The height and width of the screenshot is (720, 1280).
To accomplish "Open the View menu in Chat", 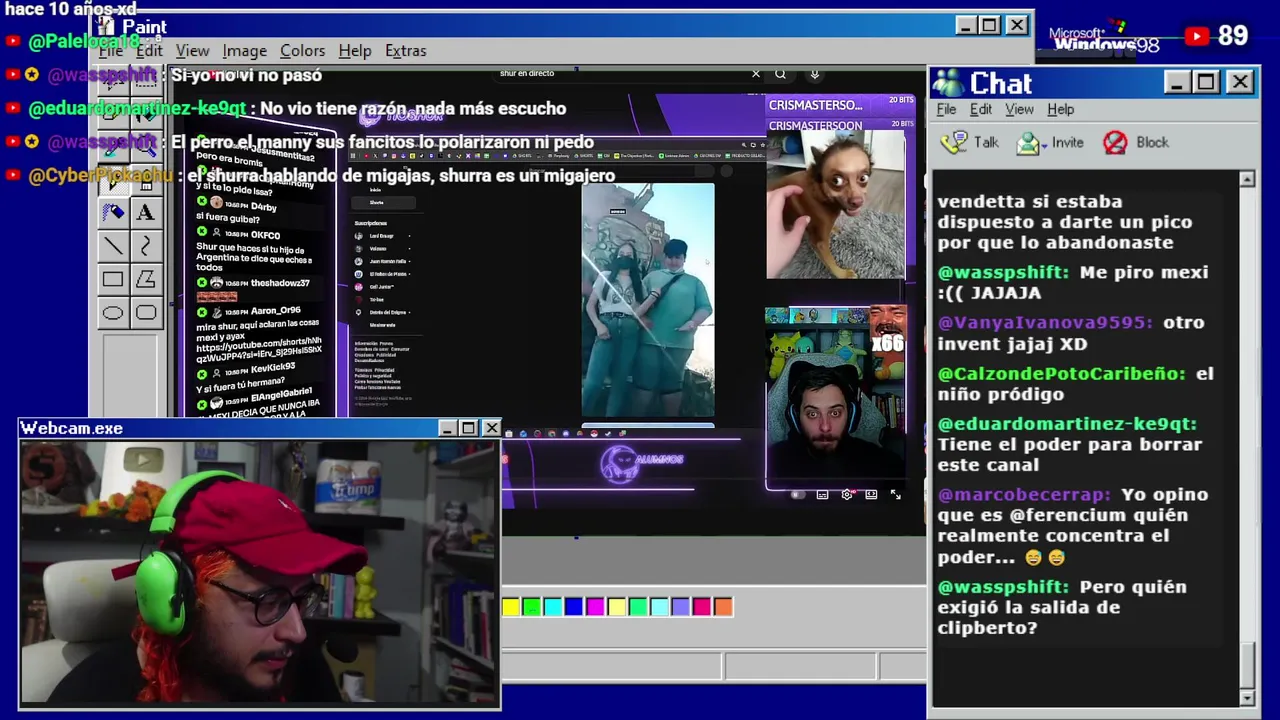I will pyautogui.click(x=1019, y=109).
